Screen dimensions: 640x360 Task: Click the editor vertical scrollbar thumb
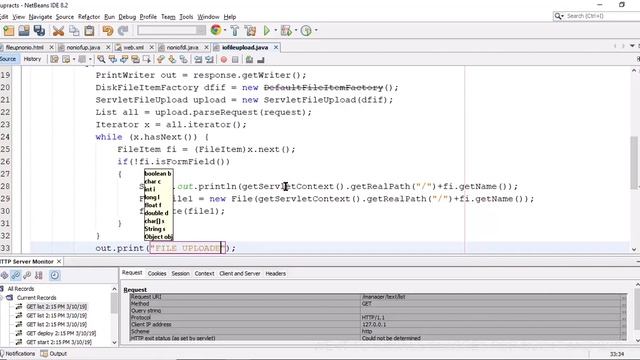coord(634,162)
